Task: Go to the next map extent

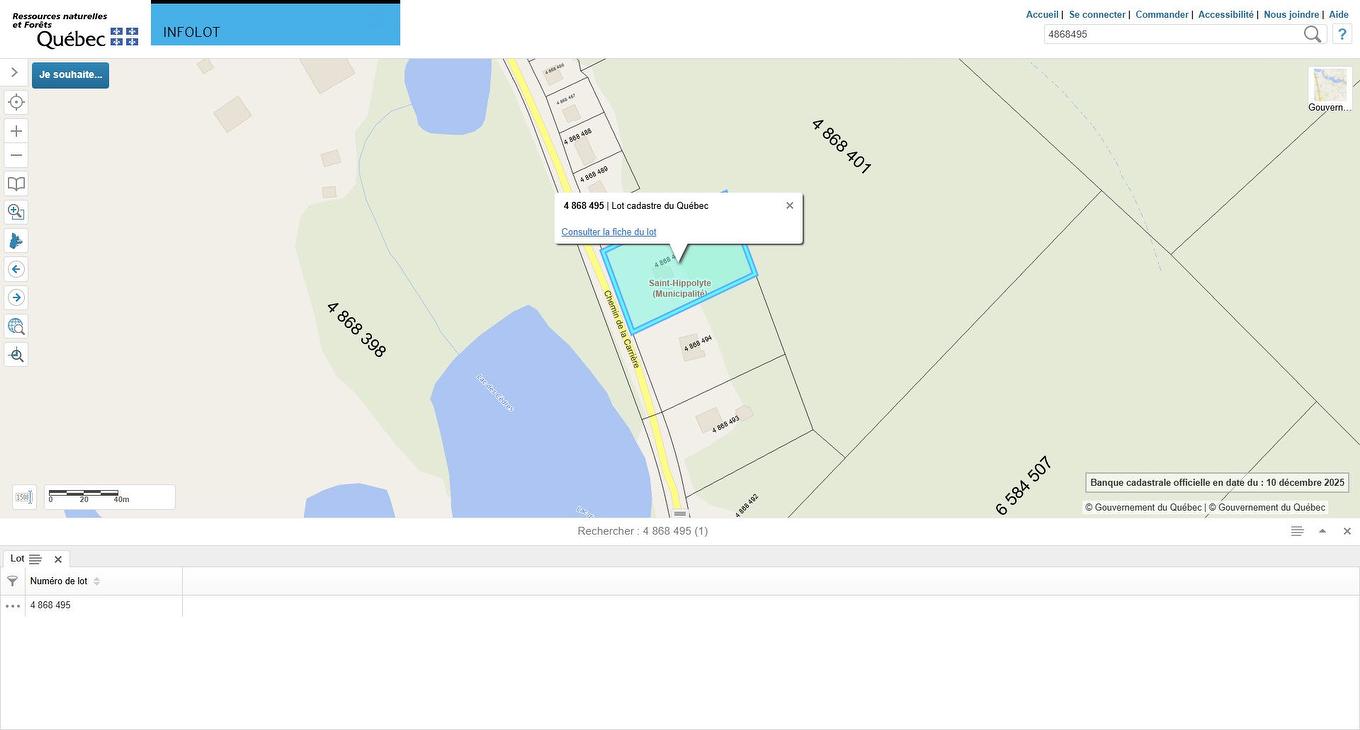Action: tap(16, 298)
